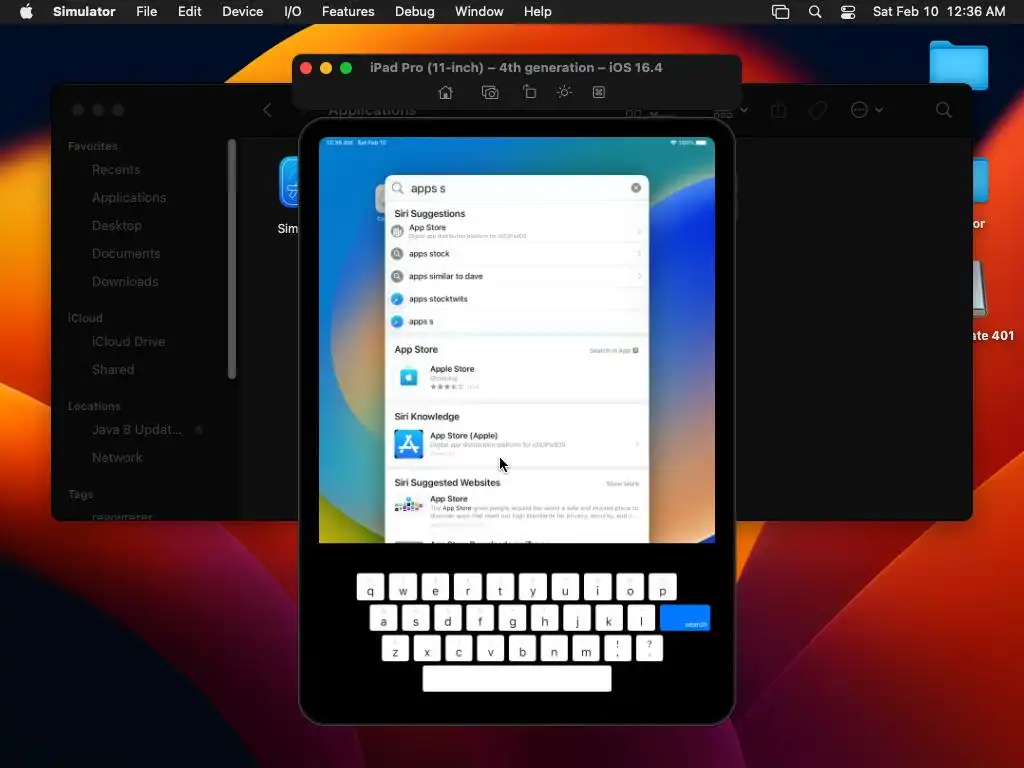Take a screenshot with the camera icon
This screenshot has height=768, width=1024.
490,92
